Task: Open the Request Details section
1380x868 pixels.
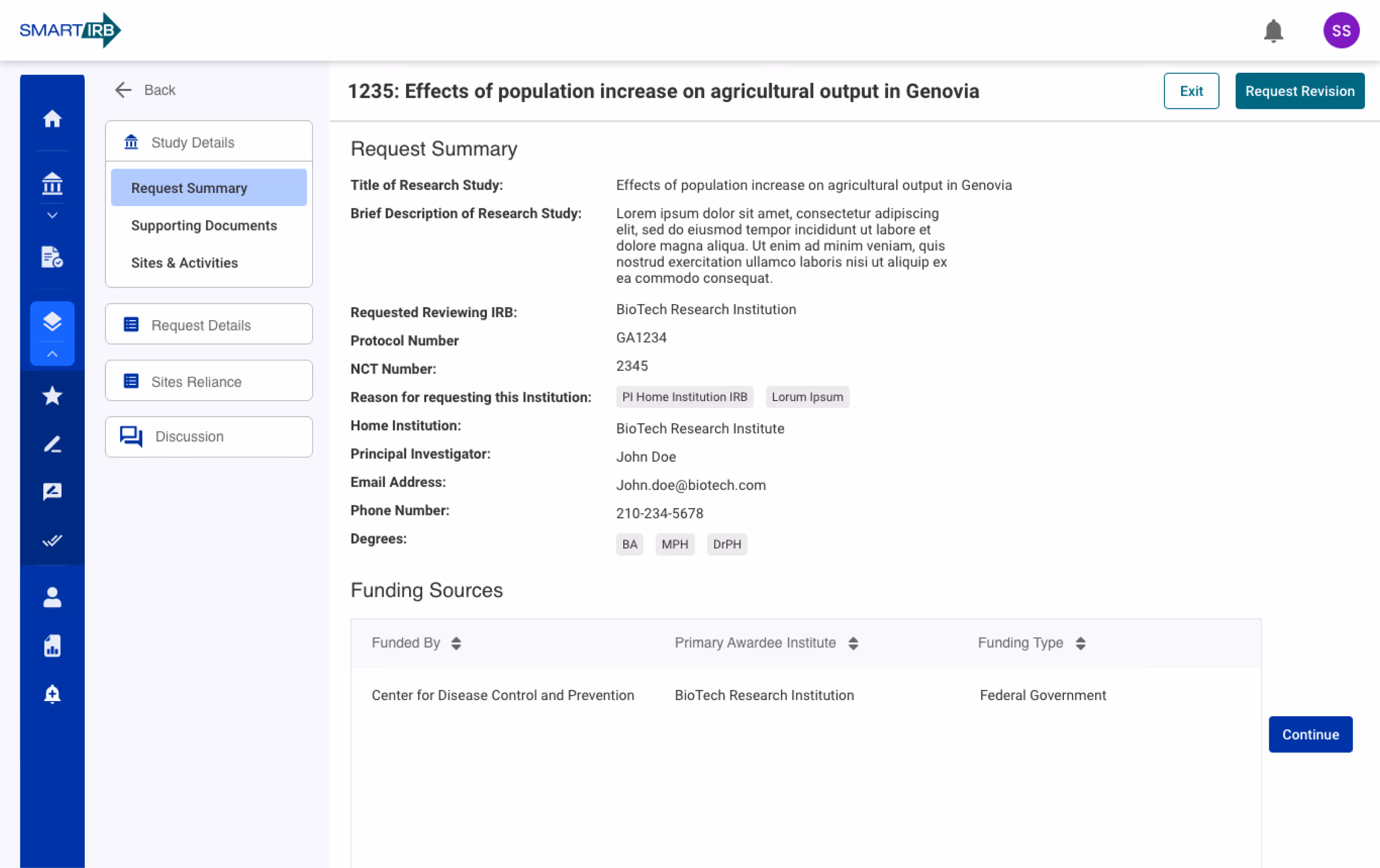Action: 209,324
